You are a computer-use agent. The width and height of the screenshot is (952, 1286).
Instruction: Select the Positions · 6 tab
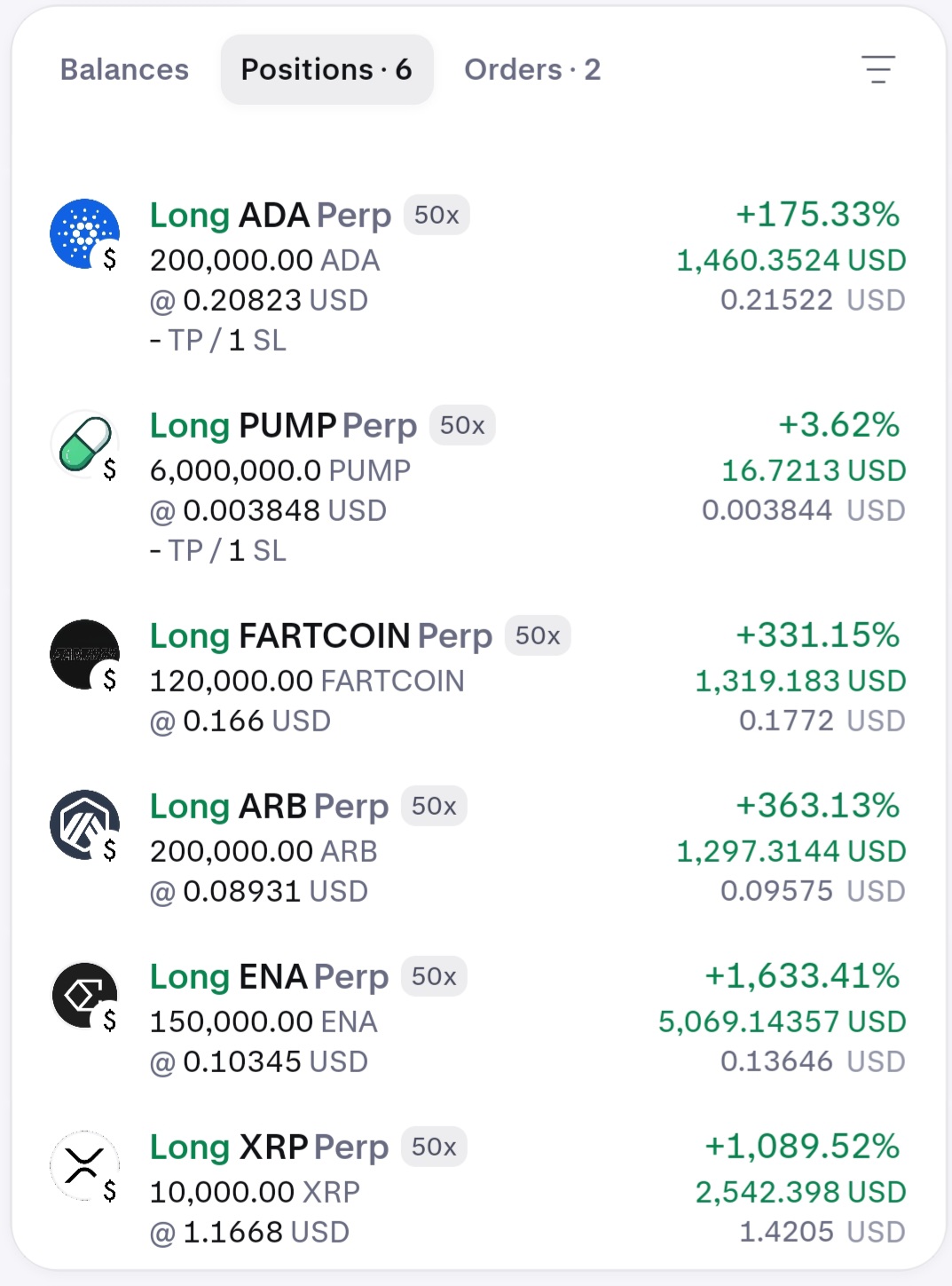pyautogui.click(x=327, y=69)
